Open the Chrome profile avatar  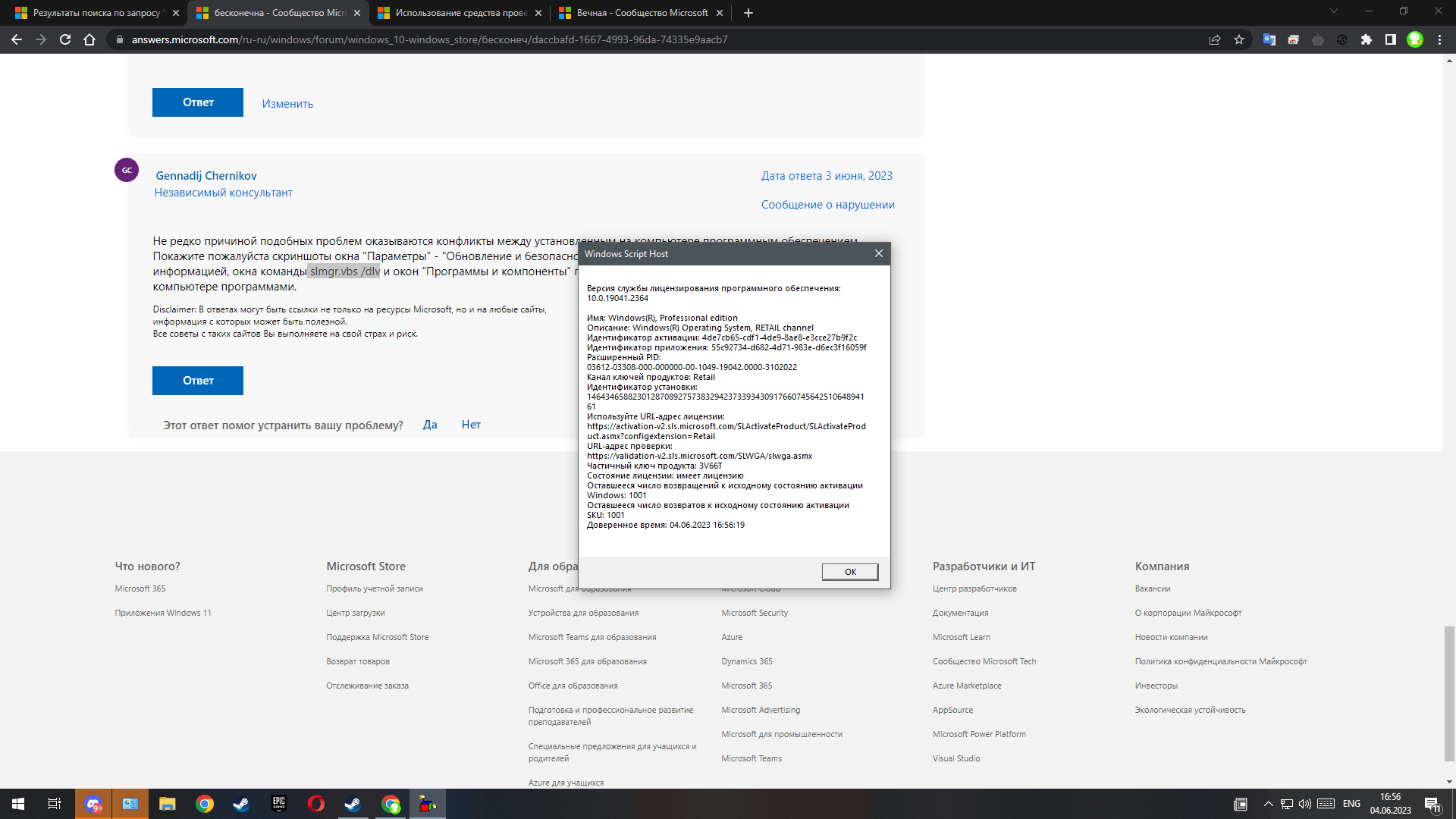(x=1415, y=39)
